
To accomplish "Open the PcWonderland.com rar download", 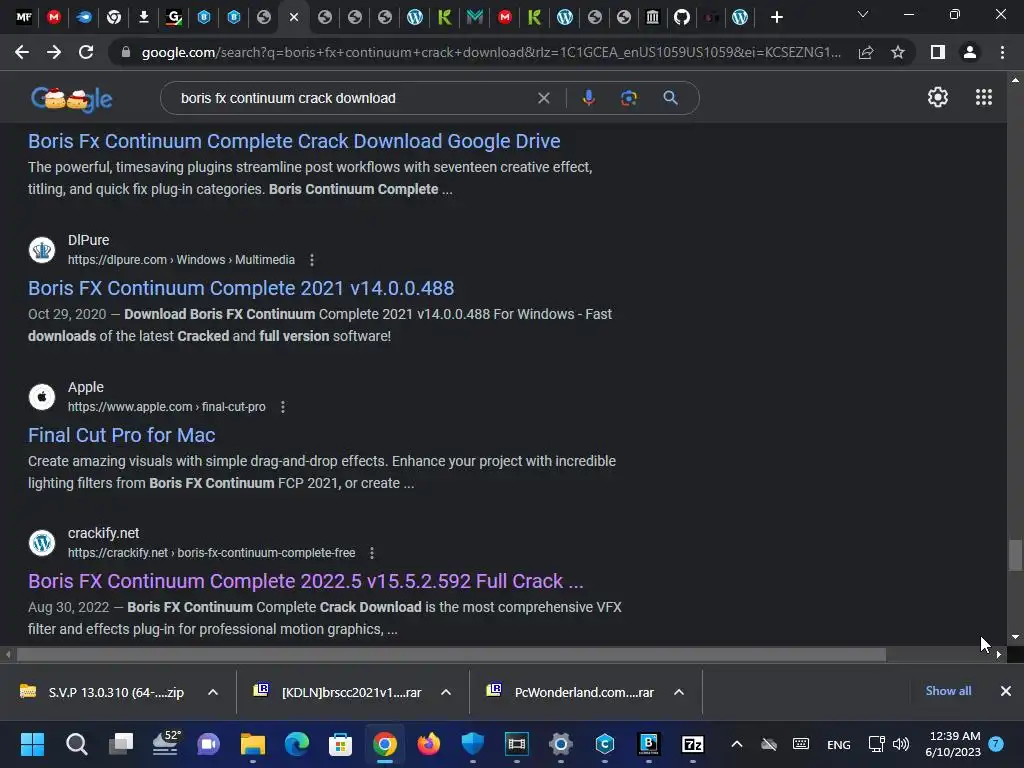I will click(571, 692).
